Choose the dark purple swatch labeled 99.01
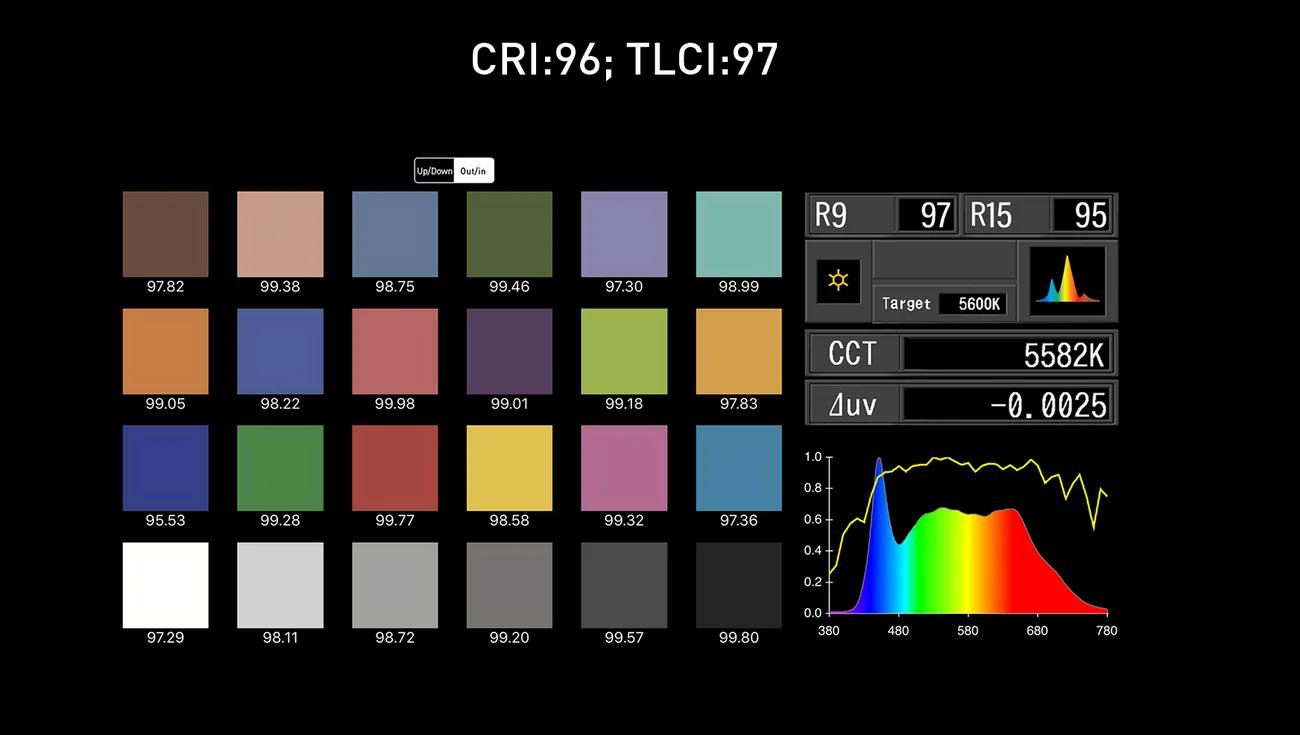 (509, 351)
